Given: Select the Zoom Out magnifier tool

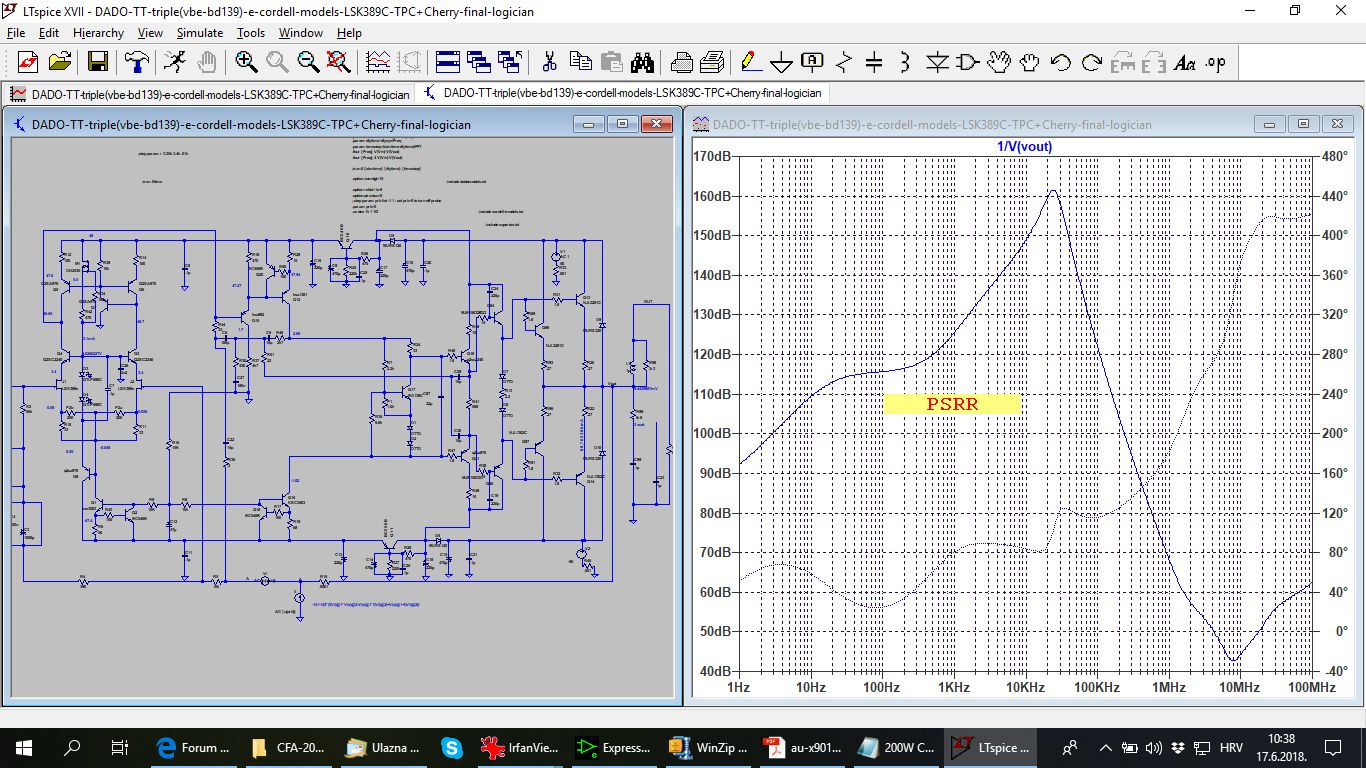Looking at the screenshot, I should 308,62.
